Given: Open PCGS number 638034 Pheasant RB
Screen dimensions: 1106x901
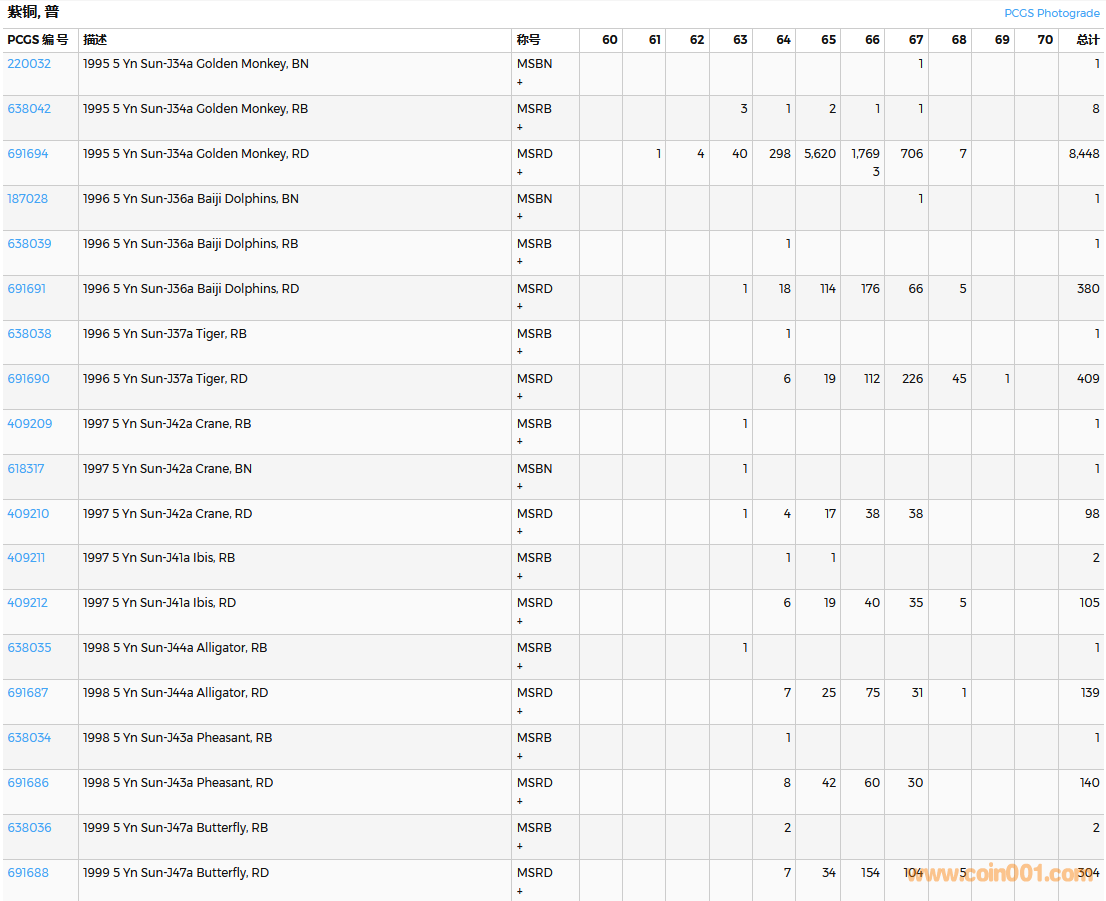Looking at the screenshot, I should 29,738.
